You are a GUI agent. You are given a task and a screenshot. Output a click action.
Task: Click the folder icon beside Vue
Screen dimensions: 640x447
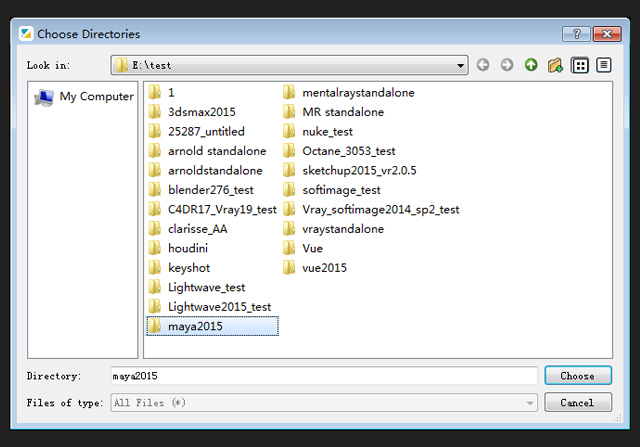289,248
